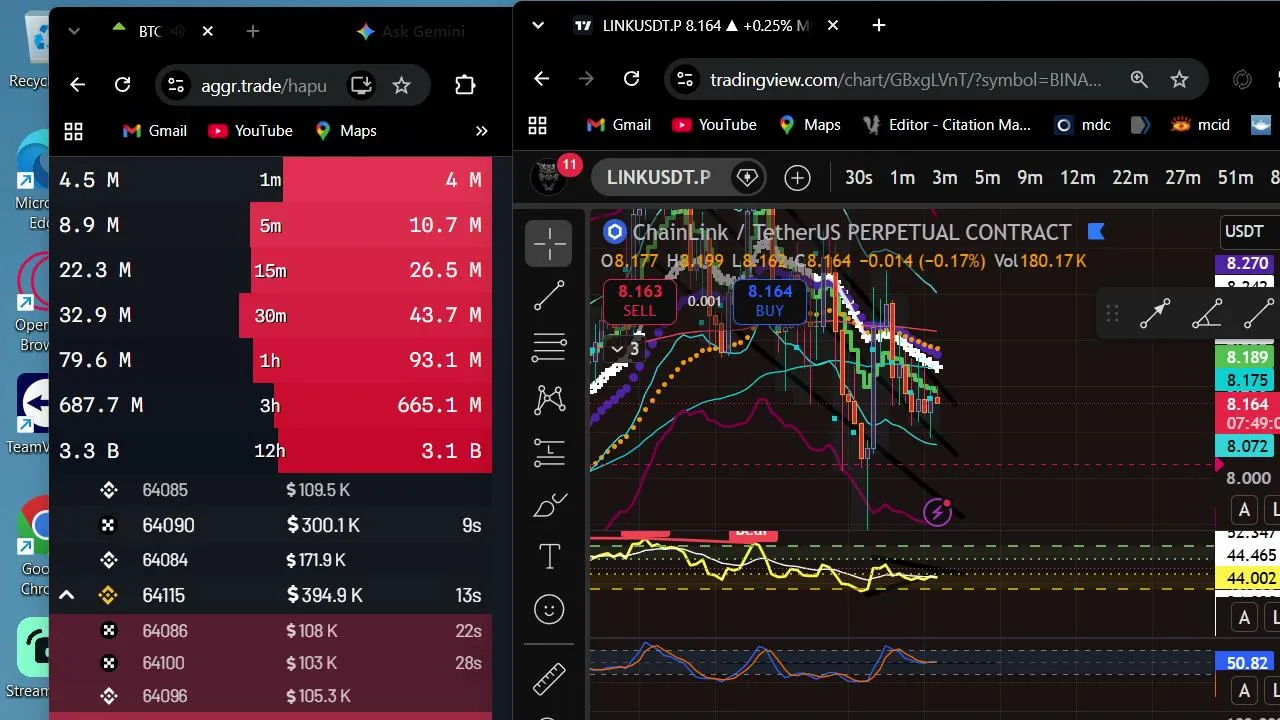Select the arrow line tool in floating toolbar
This screenshot has height=720, width=1280.
(x=1155, y=315)
